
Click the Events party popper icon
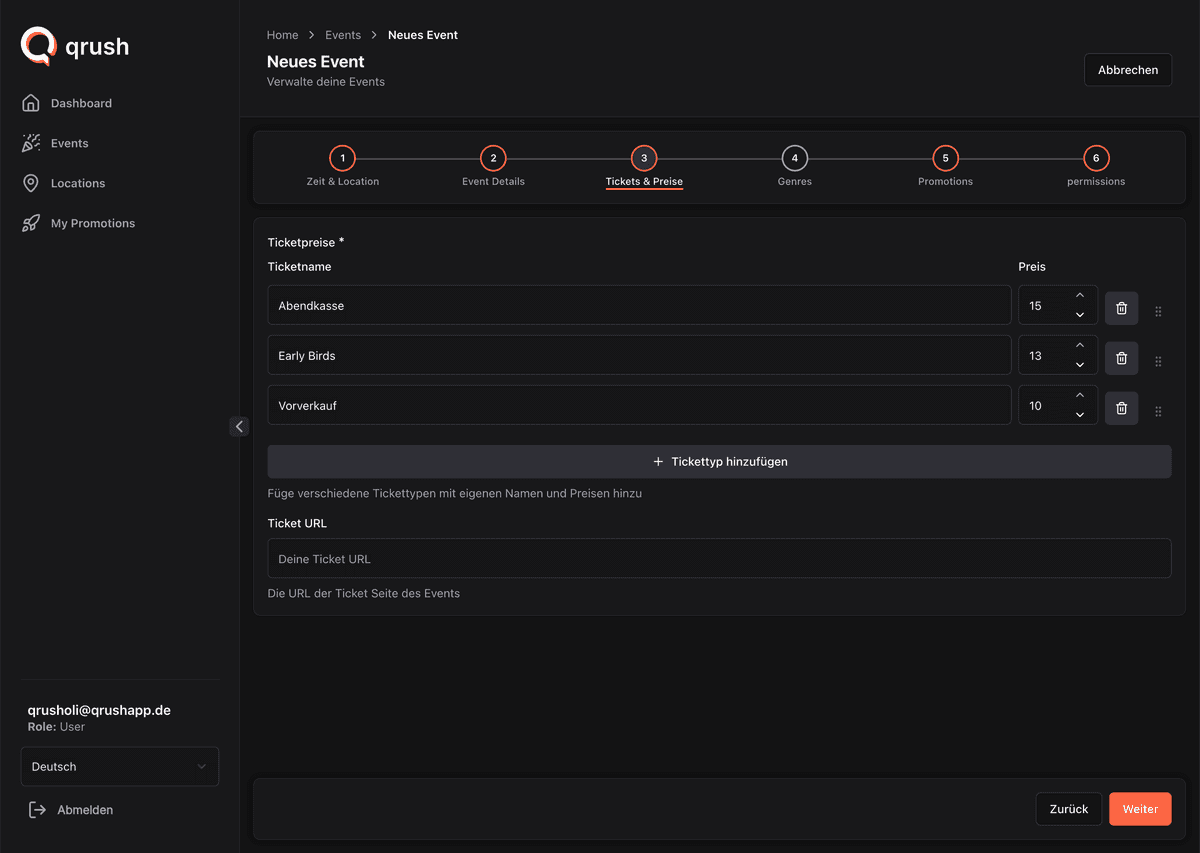31,143
